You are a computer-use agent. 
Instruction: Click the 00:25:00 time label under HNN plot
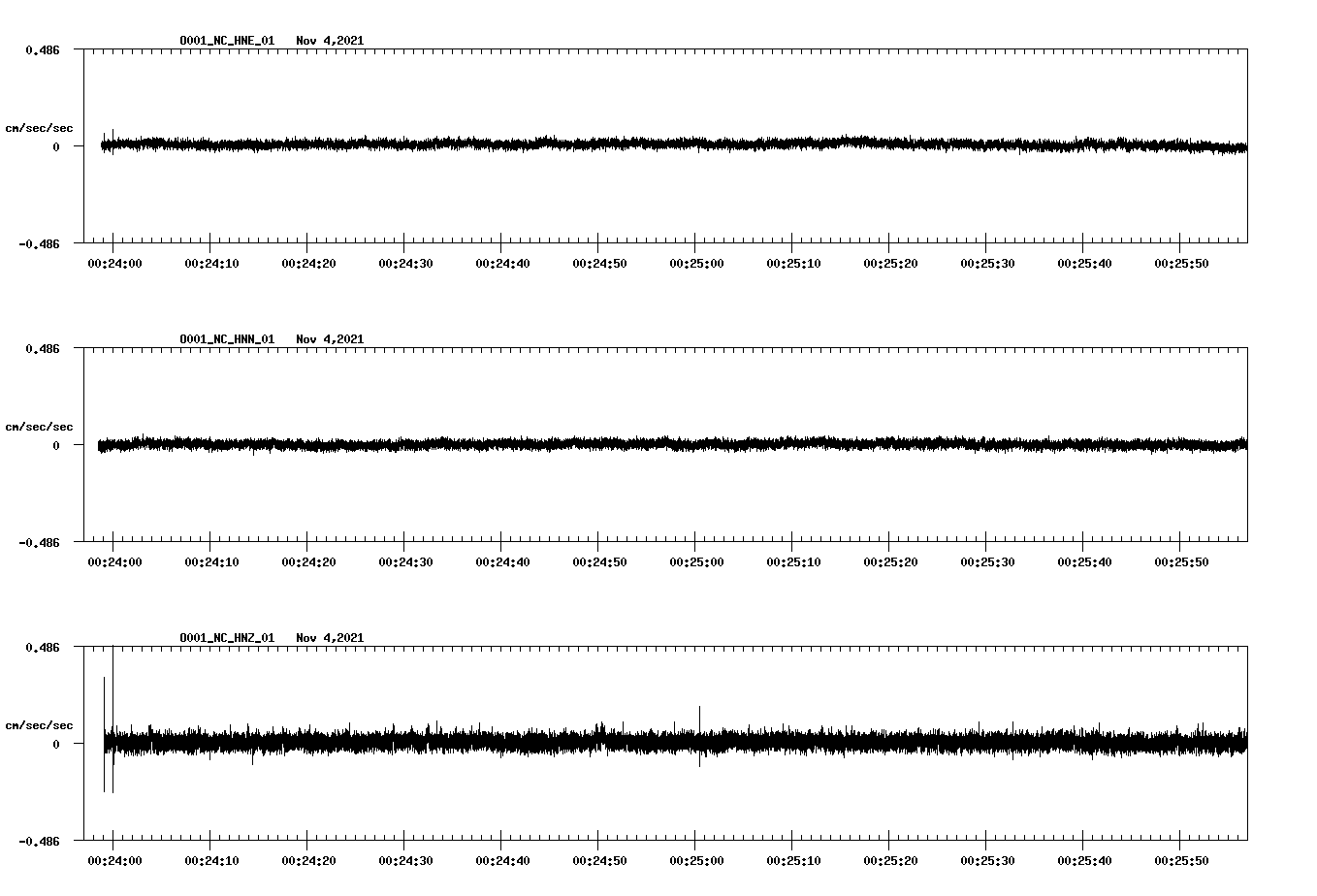696,562
